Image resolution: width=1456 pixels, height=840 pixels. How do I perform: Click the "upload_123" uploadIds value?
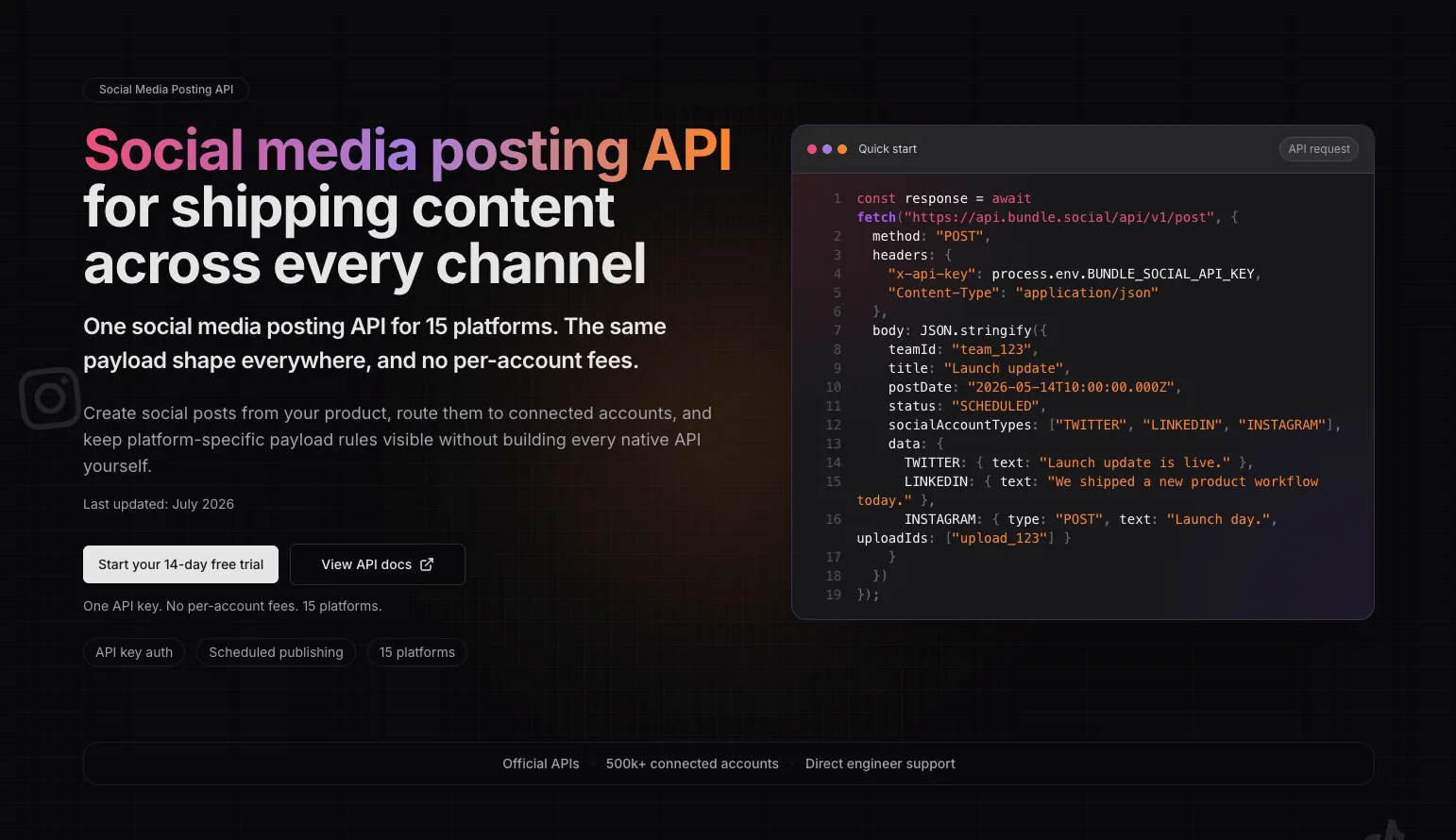1000,538
